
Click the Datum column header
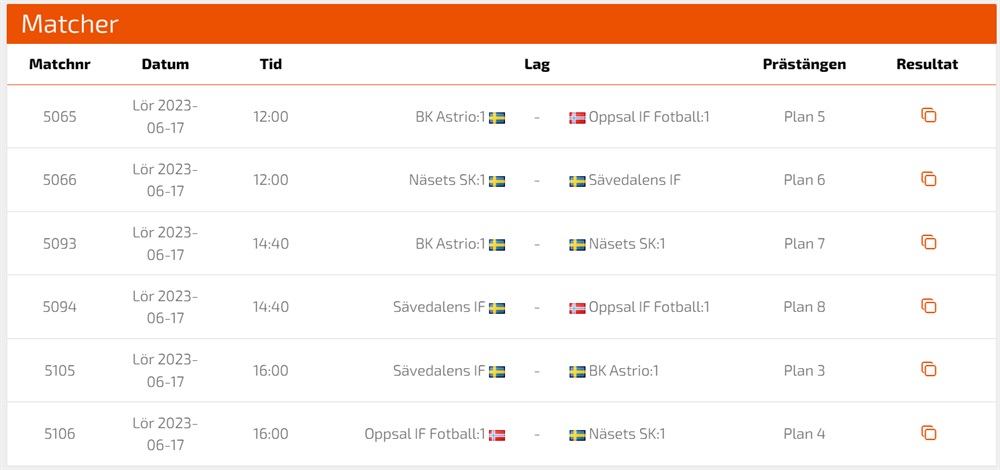click(165, 64)
